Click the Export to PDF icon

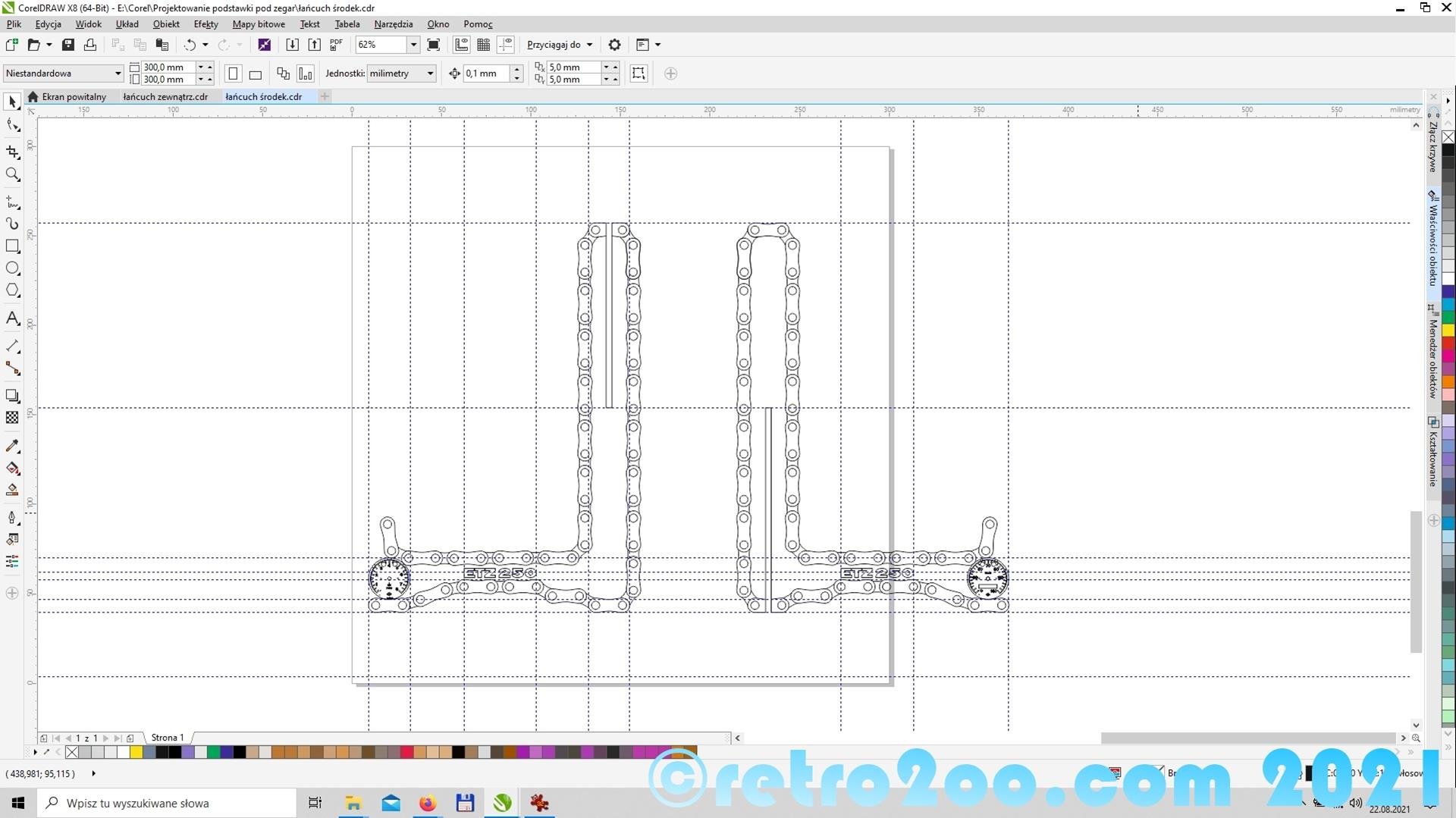(336, 45)
